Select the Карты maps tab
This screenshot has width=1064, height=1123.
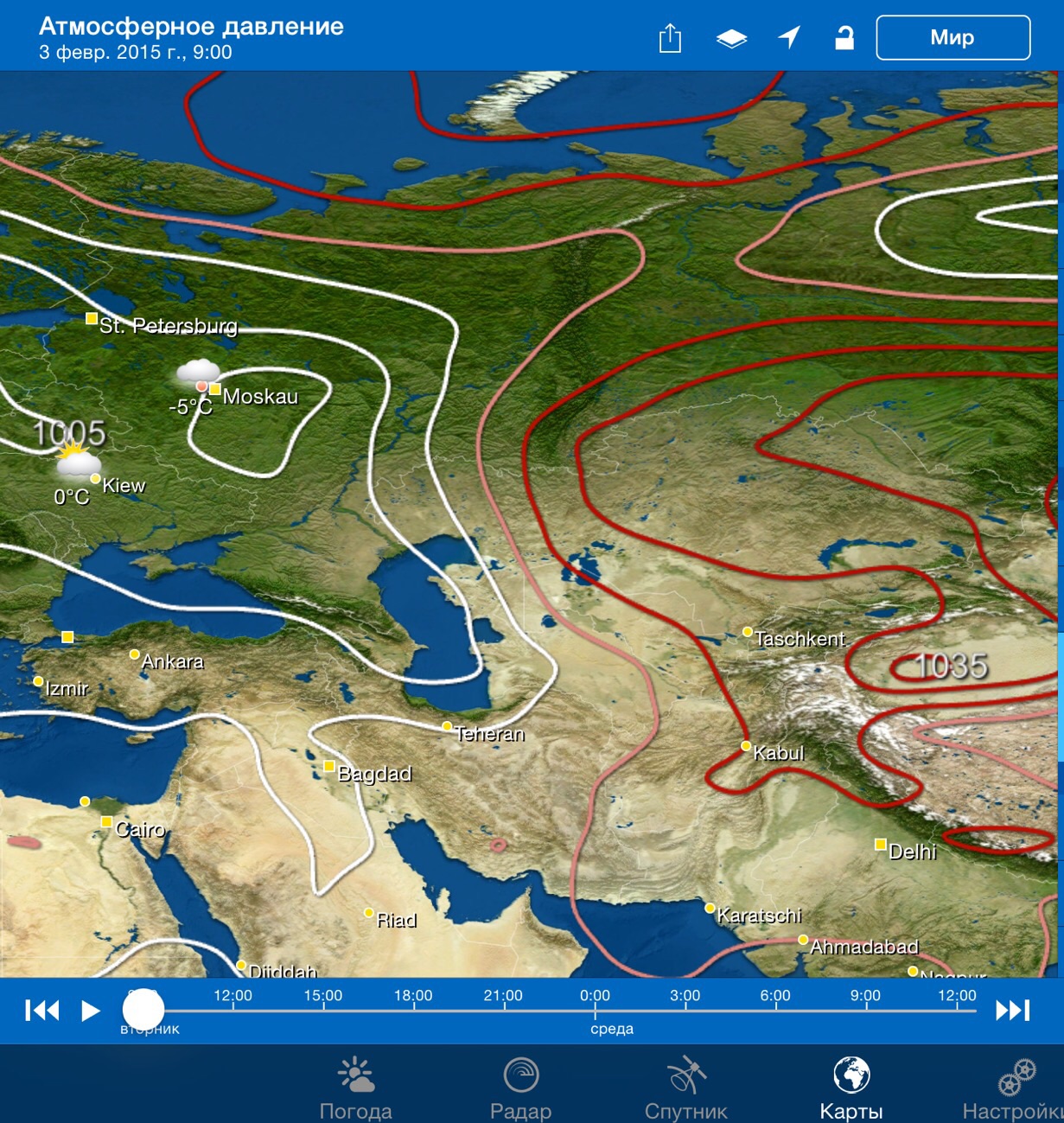click(851, 1088)
